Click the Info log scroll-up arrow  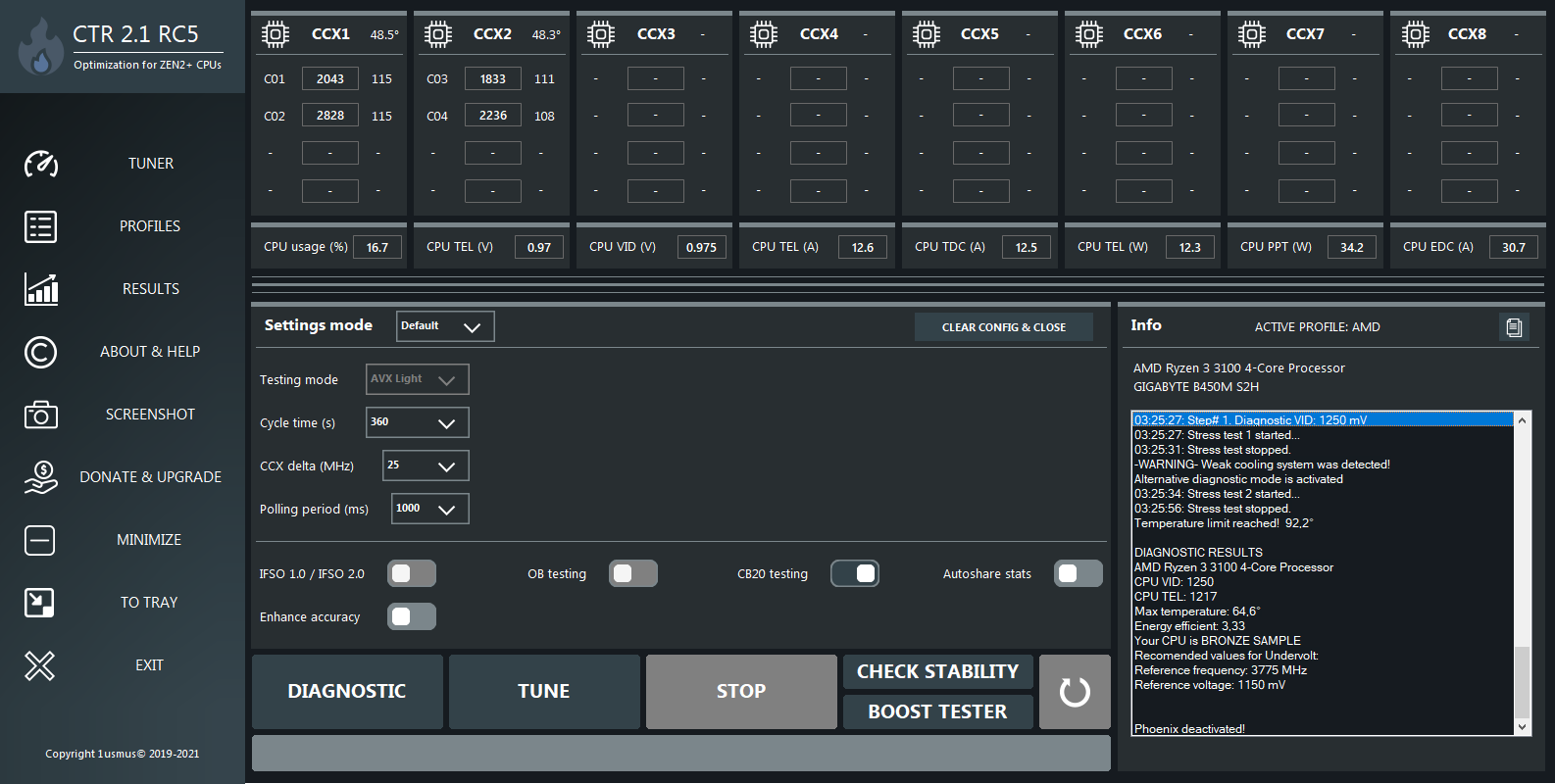click(x=1522, y=420)
